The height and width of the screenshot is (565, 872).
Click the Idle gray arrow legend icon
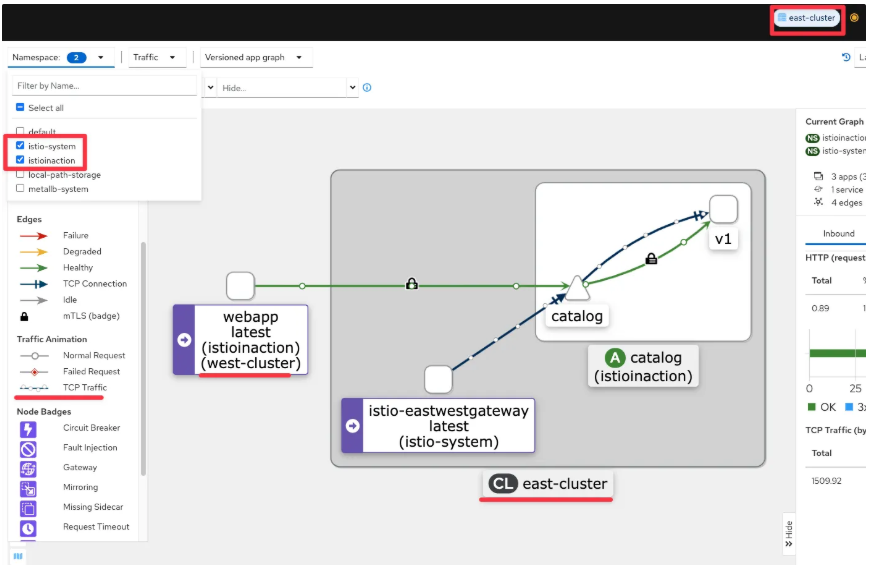coord(33,300)
